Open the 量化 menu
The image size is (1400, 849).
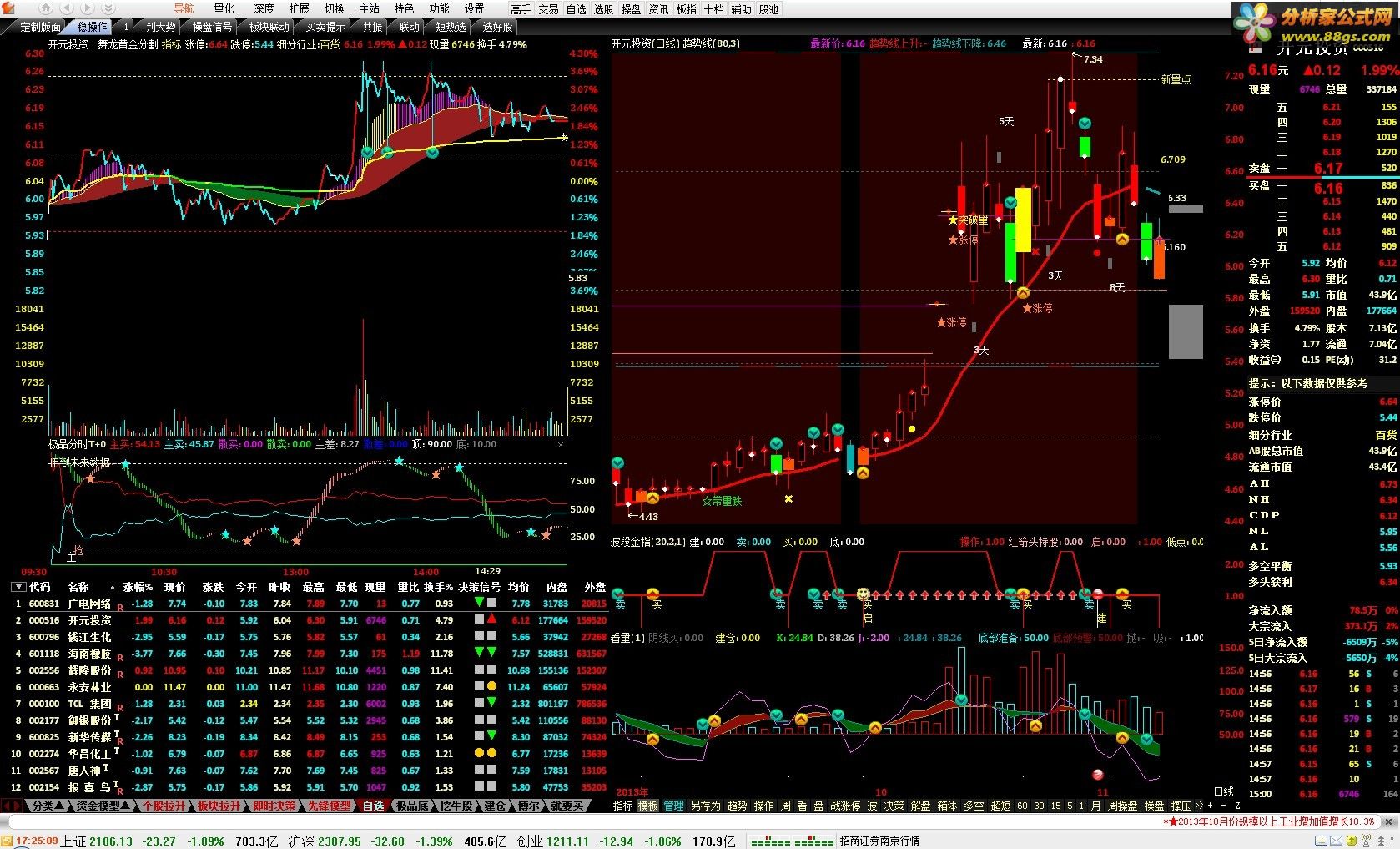click(224, 8)
